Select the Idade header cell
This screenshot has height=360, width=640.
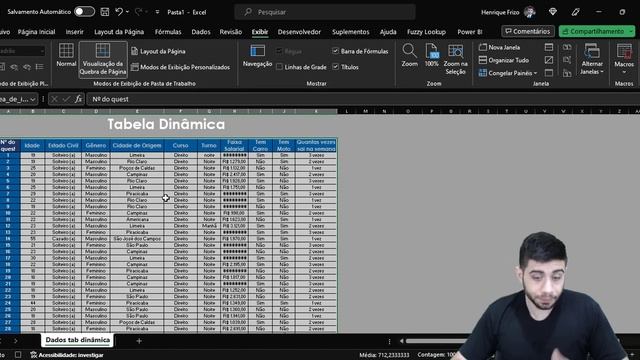(x=32, y=145)
